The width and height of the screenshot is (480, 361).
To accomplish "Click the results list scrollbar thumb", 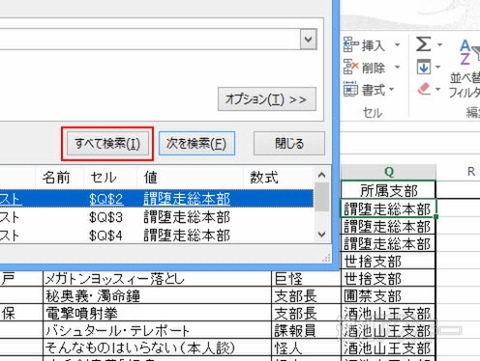I will 322,197.
